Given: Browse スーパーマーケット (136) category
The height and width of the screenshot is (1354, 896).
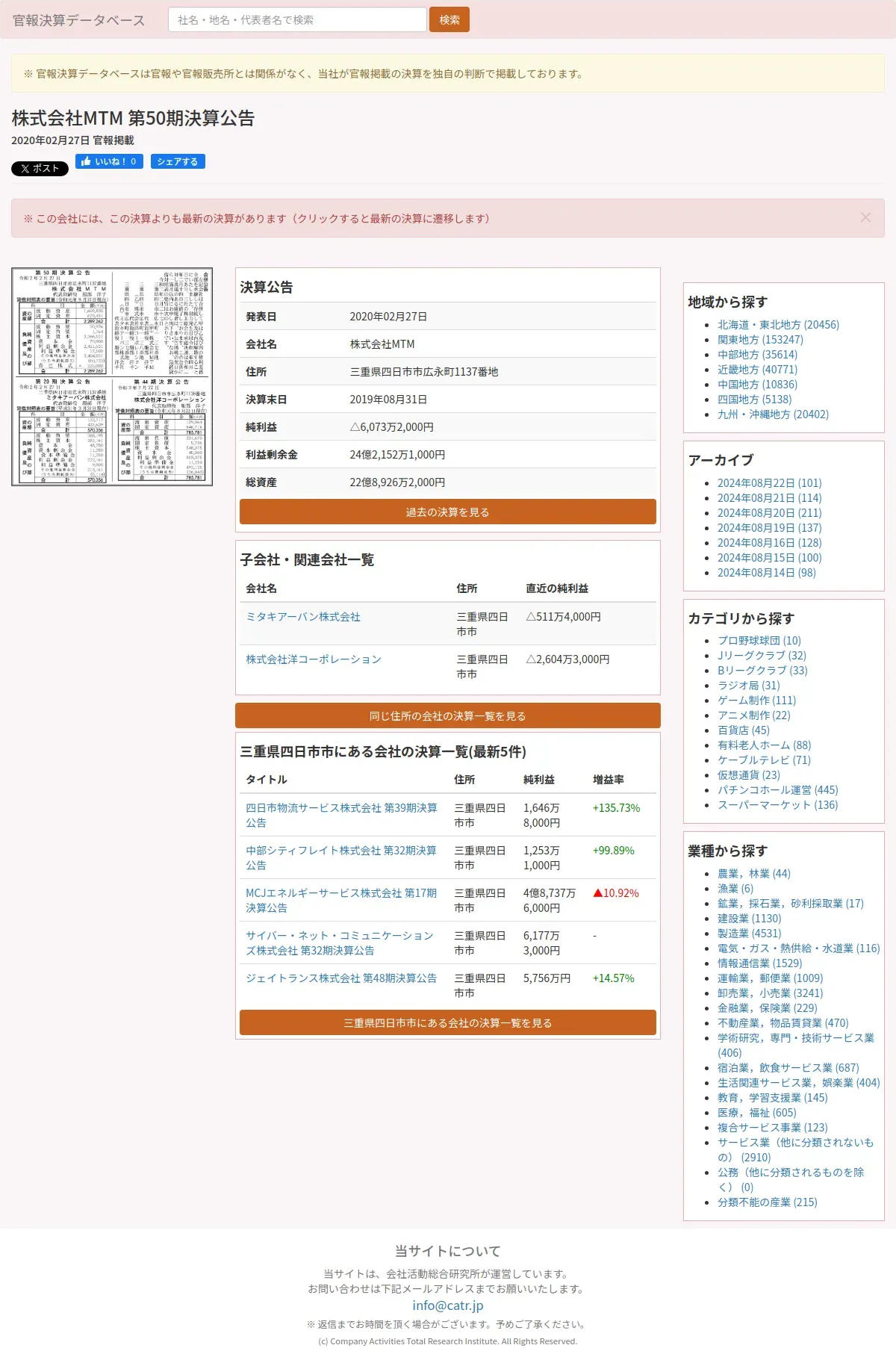Looking at the screenshot, I should point(778,805).
